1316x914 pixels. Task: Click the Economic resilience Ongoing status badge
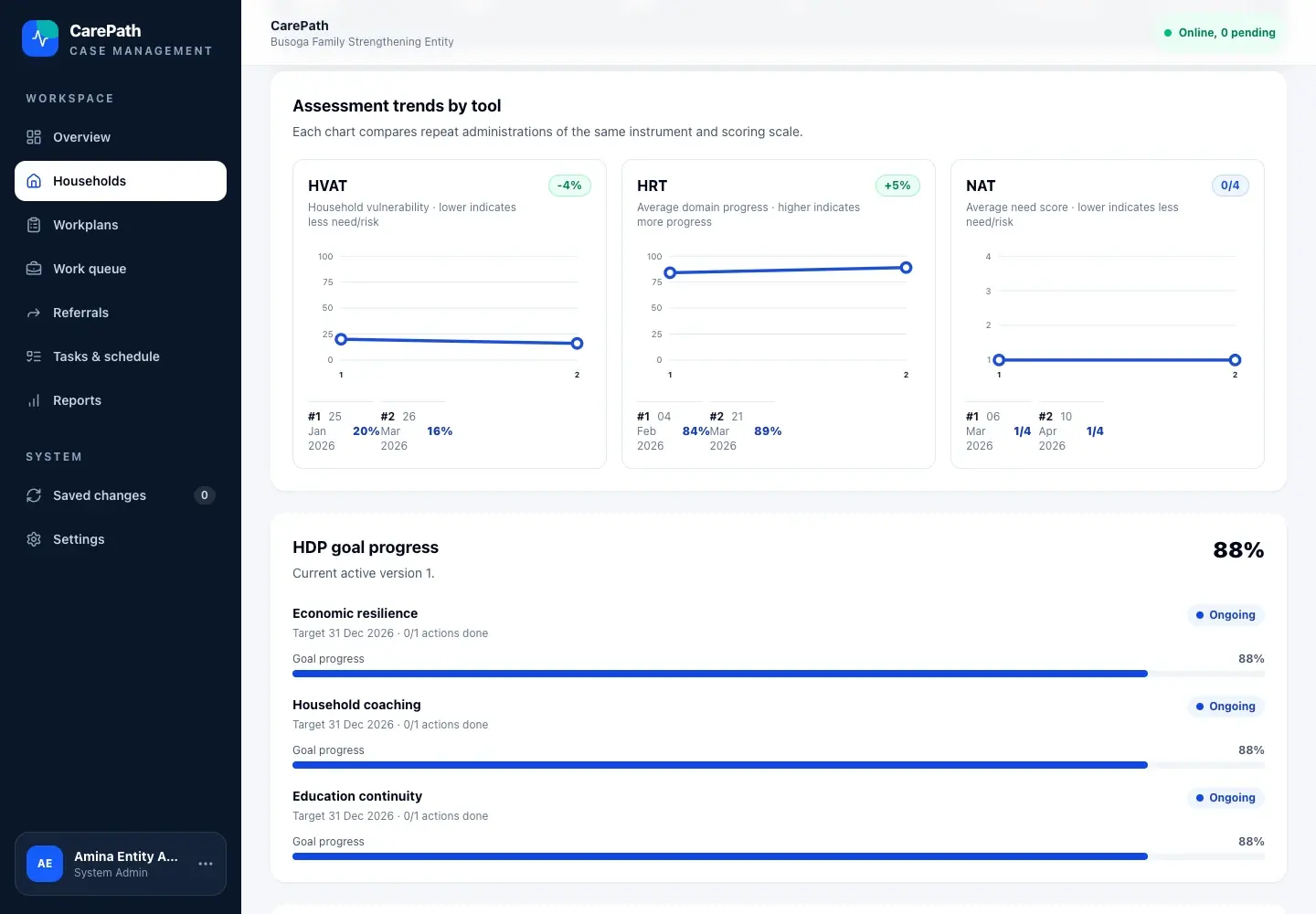tap(1226, 615)
